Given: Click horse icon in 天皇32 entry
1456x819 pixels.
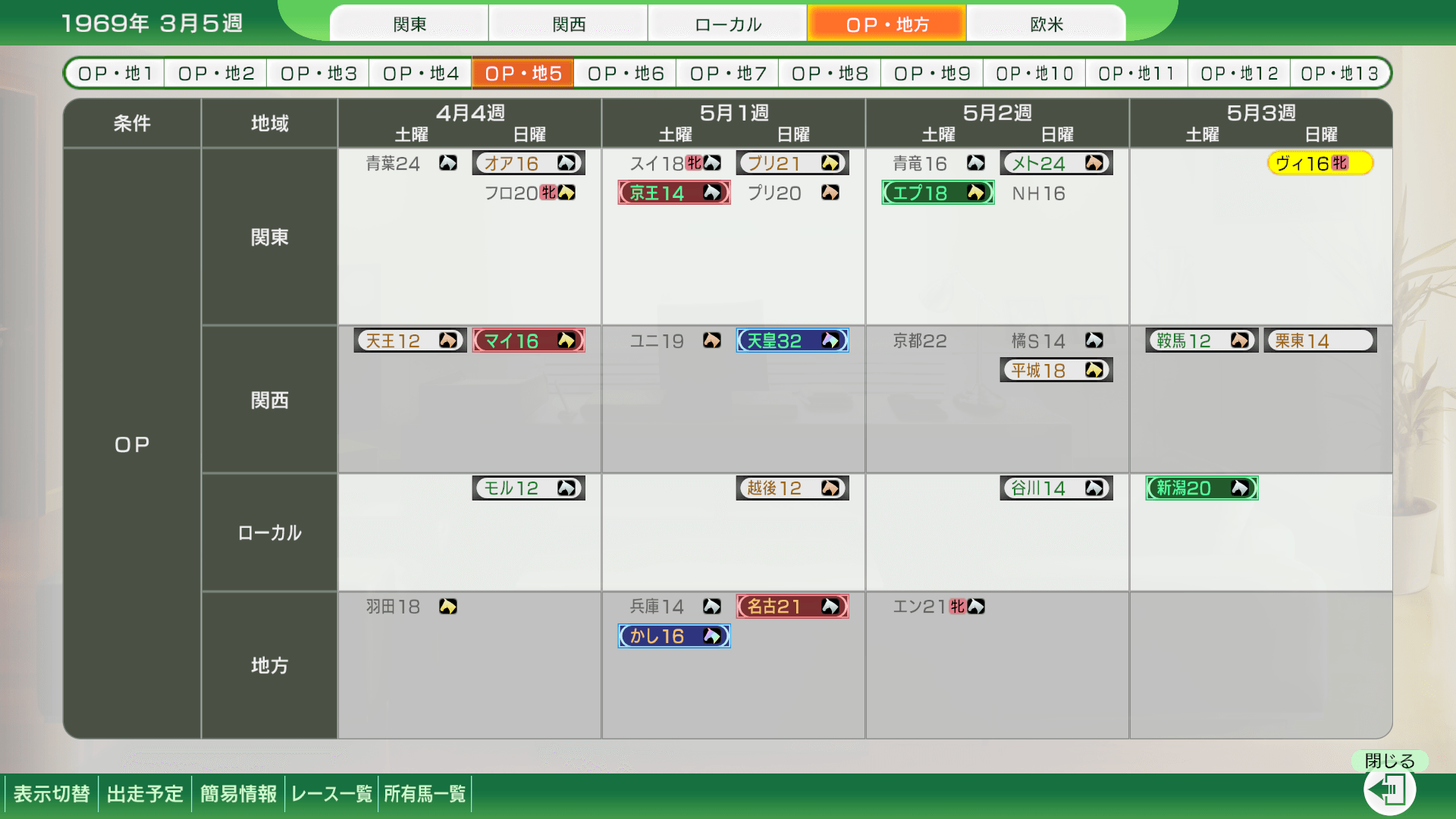Looking at the screenshot, I should 830,340.
